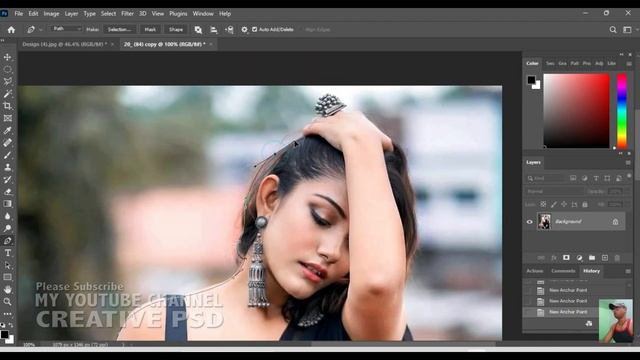The image size is (640, 360).
Task: Select the Polygonal Lasso tool
Action: pos(7,82)
